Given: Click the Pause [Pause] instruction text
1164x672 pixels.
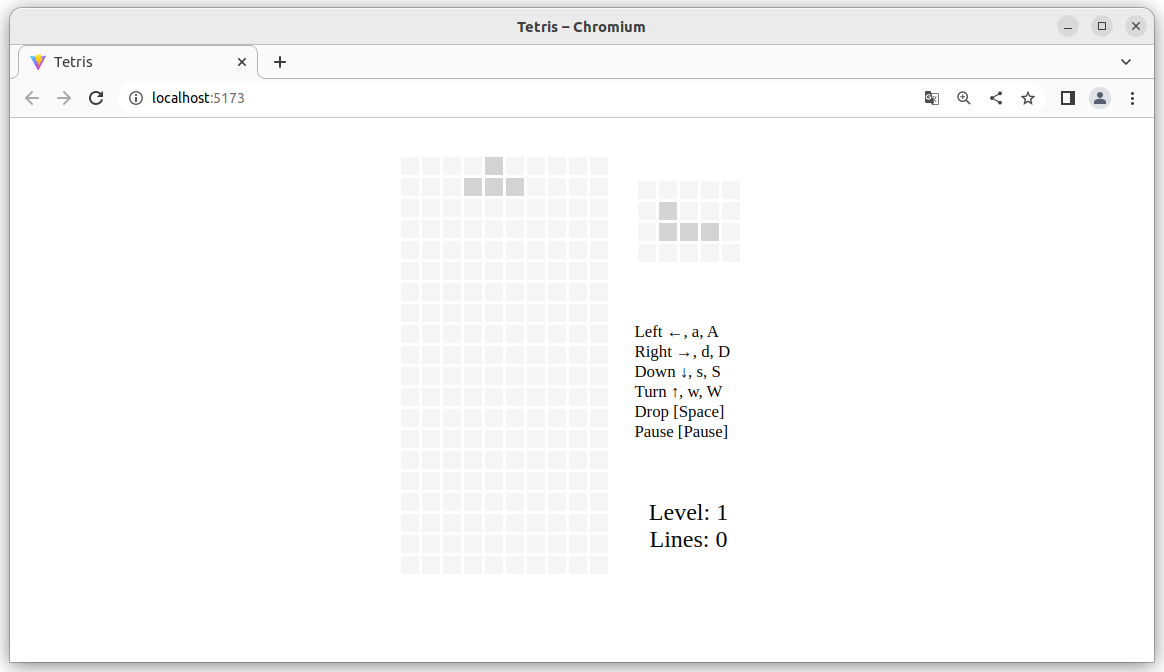Looking at the screenshot, I should pos(681,432).
